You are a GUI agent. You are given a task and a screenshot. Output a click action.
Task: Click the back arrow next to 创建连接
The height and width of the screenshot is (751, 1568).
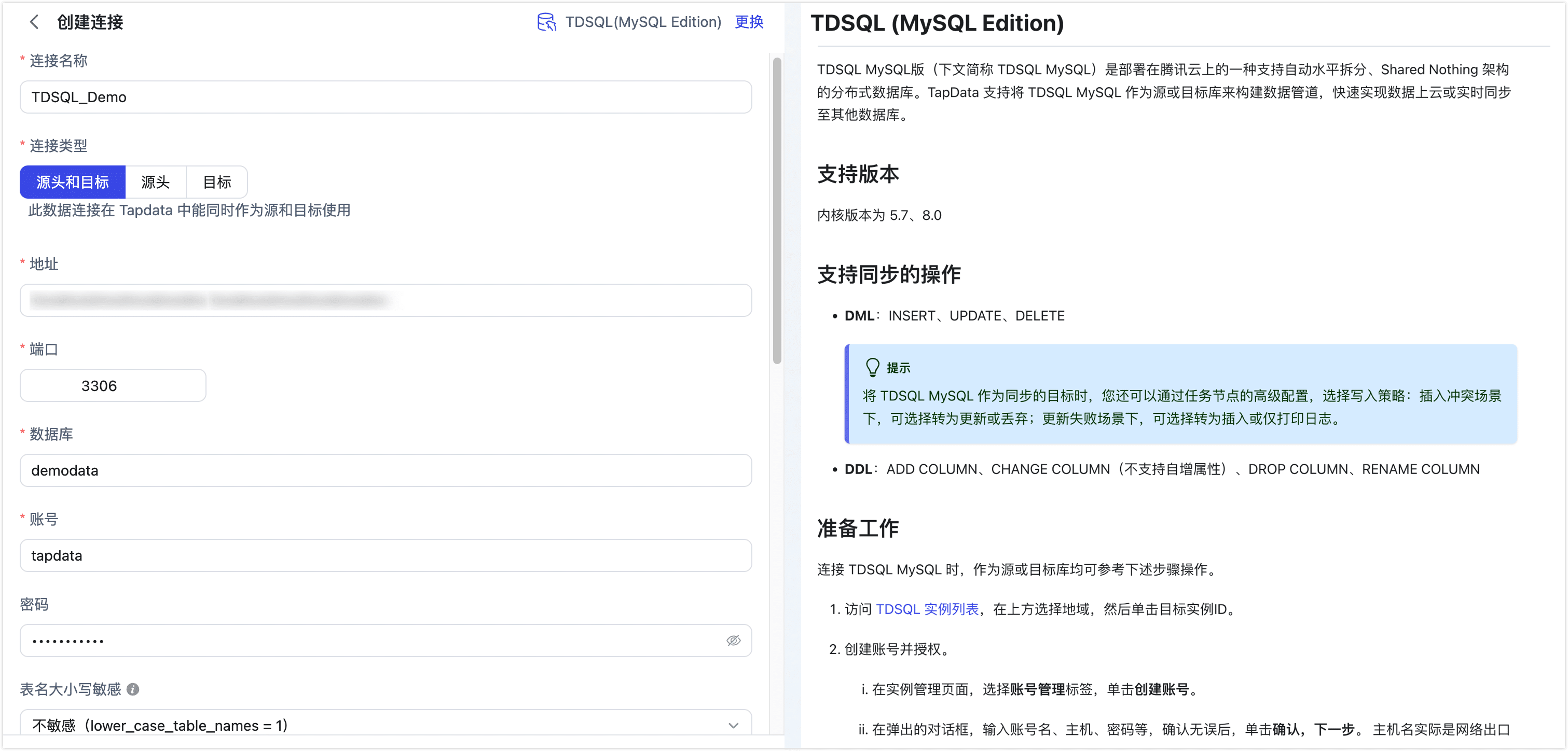[x=34, y=22]
